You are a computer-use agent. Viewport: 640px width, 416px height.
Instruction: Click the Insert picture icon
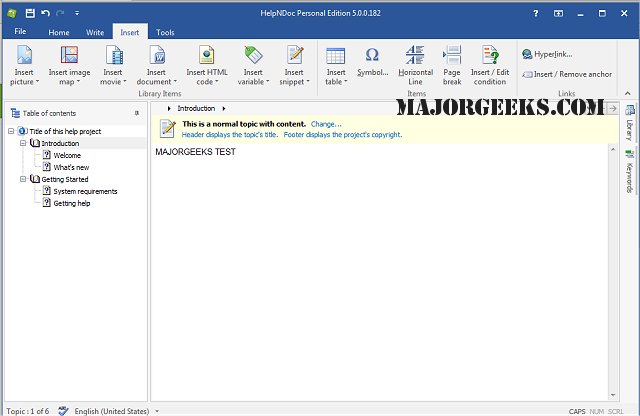tap(25, 56)
